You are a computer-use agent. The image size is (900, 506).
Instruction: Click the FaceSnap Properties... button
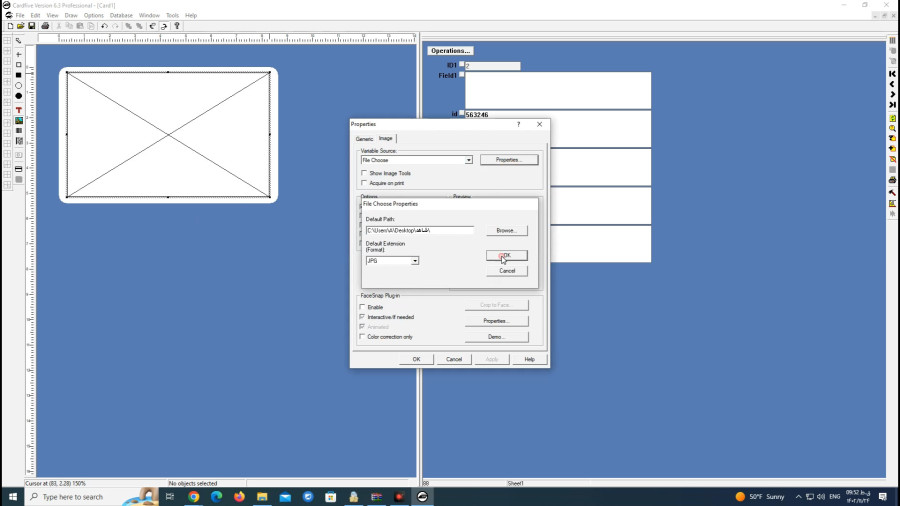point(496,321)
